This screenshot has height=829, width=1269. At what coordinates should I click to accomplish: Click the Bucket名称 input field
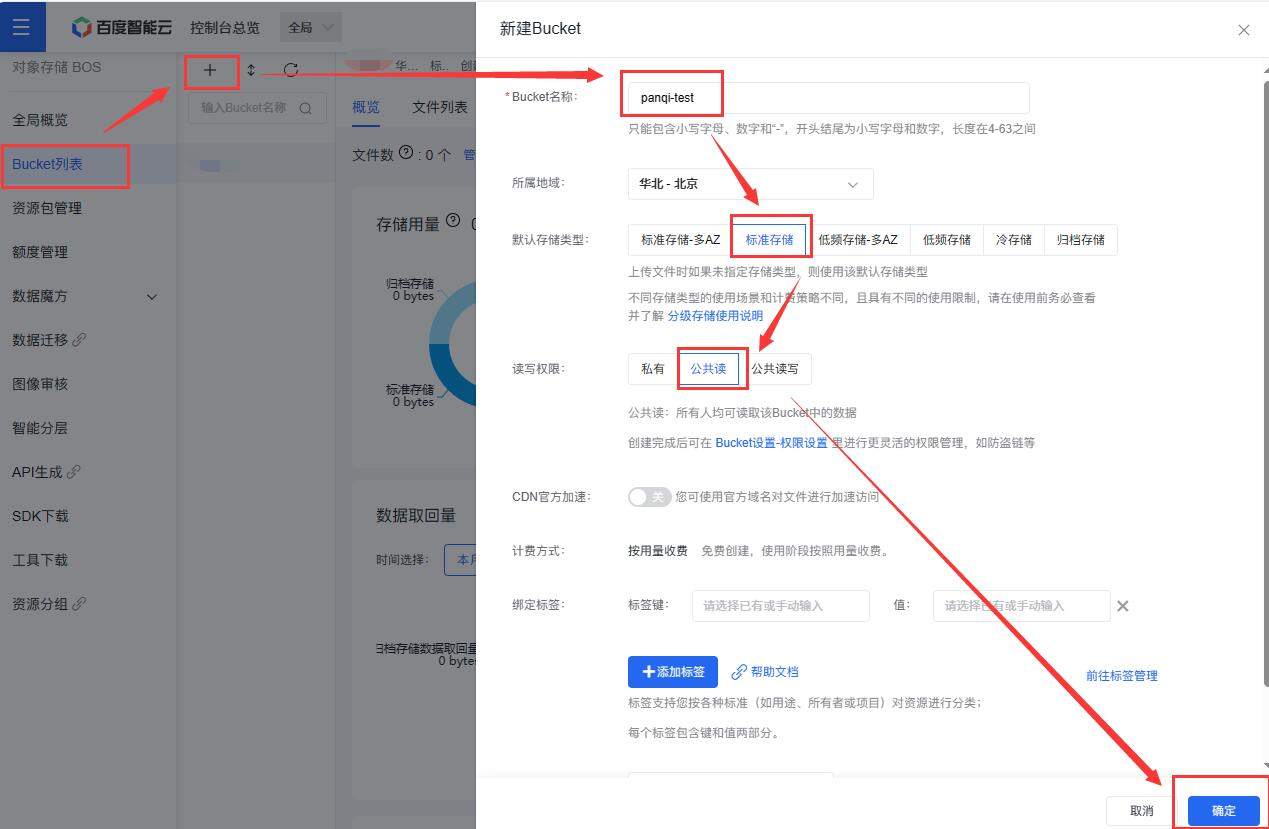[x=828, y=98]
